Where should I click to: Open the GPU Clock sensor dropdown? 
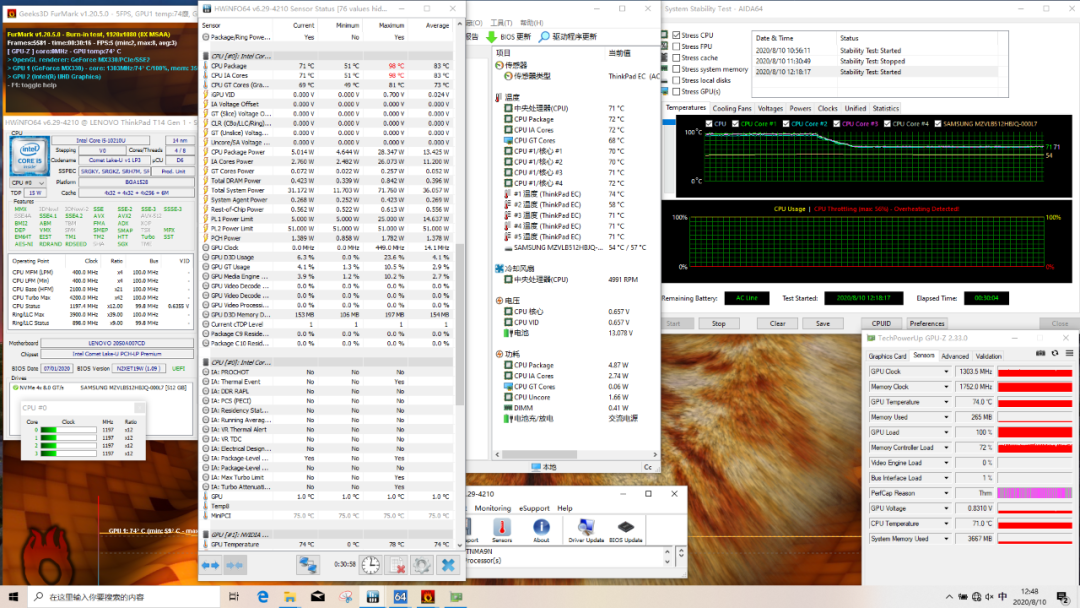(x=947, y=372)
